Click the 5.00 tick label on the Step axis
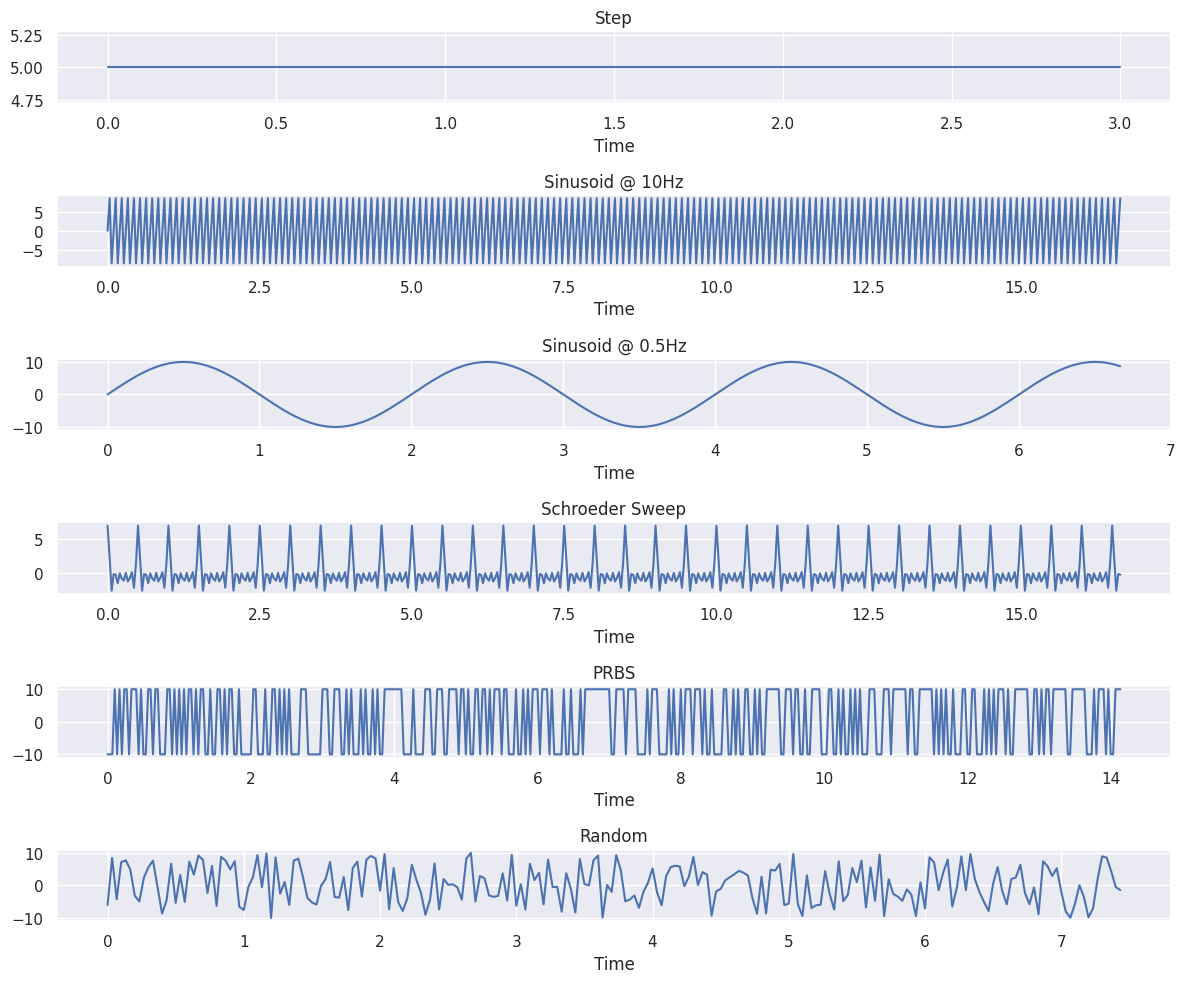This screenshot has width=1185, height=983. click(x=27, y=68)
